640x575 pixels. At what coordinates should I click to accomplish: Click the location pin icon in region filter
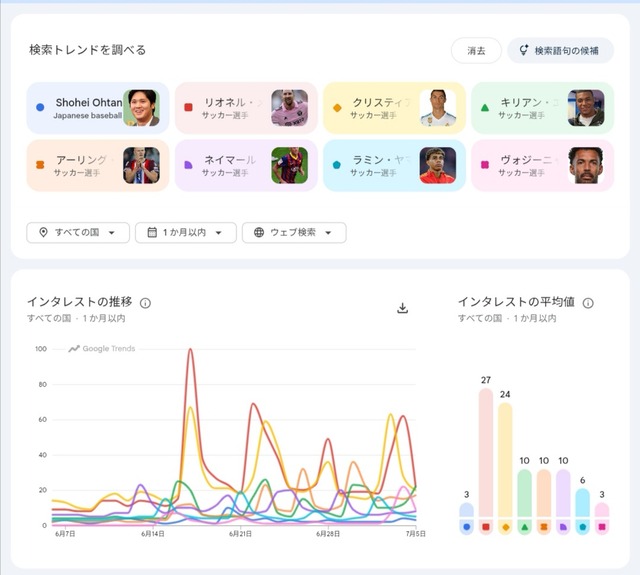point(43,233)
